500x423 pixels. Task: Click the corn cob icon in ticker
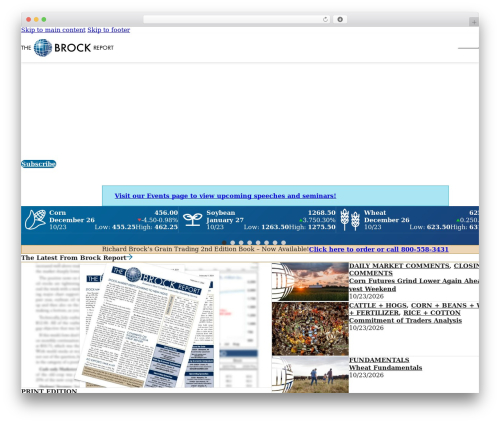point(35,220)
